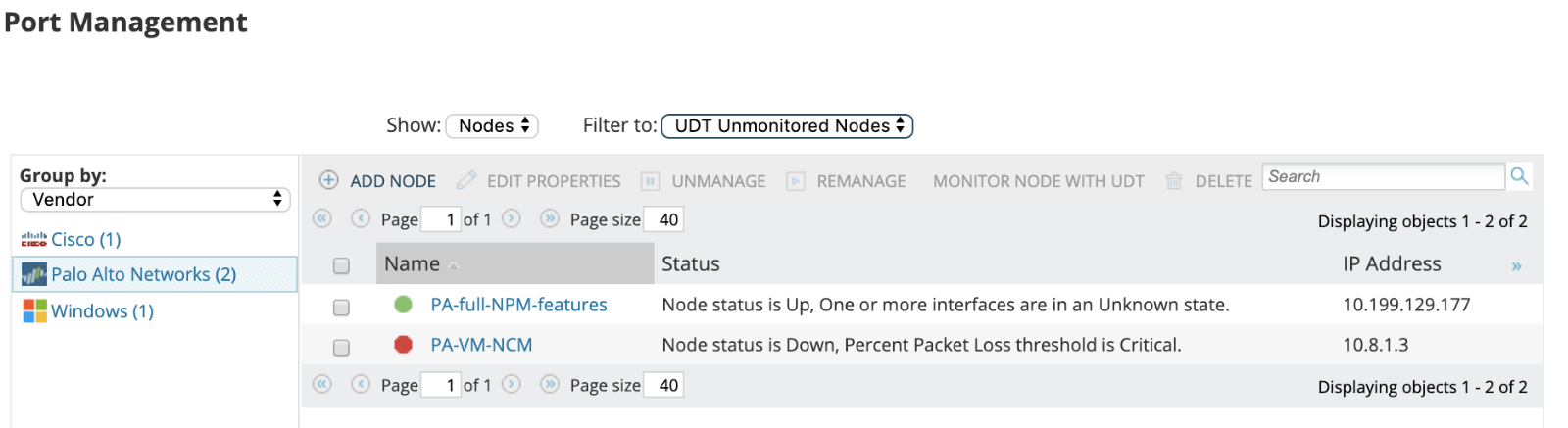Select the Cisco (1) vendor group
Screen dimensions: 1568x428
tap(85, 240)
